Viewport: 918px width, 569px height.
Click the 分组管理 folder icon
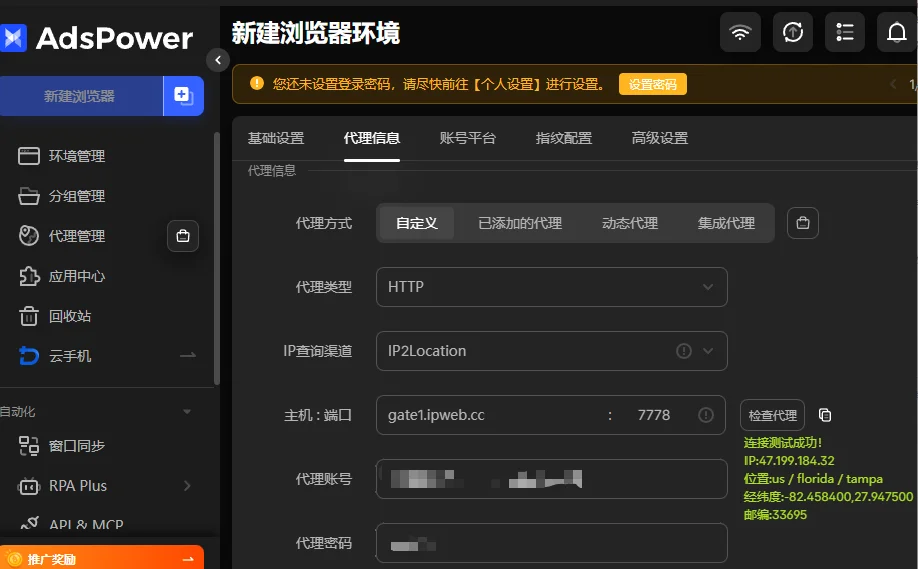pyautogui.click(x=29, y=196)
